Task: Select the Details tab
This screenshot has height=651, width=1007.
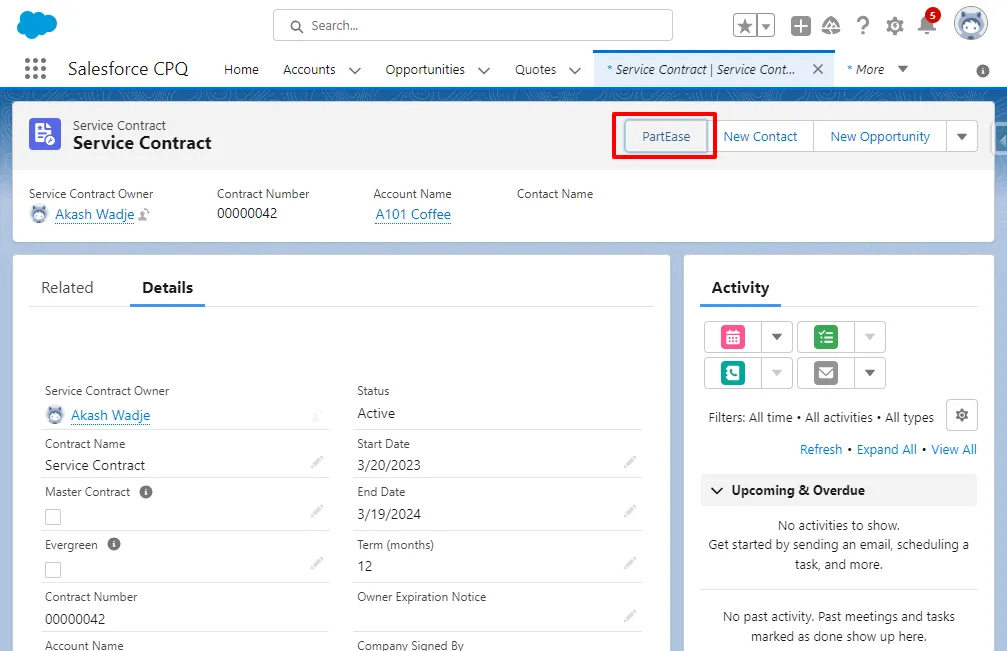Action: [x=167, y=288]
